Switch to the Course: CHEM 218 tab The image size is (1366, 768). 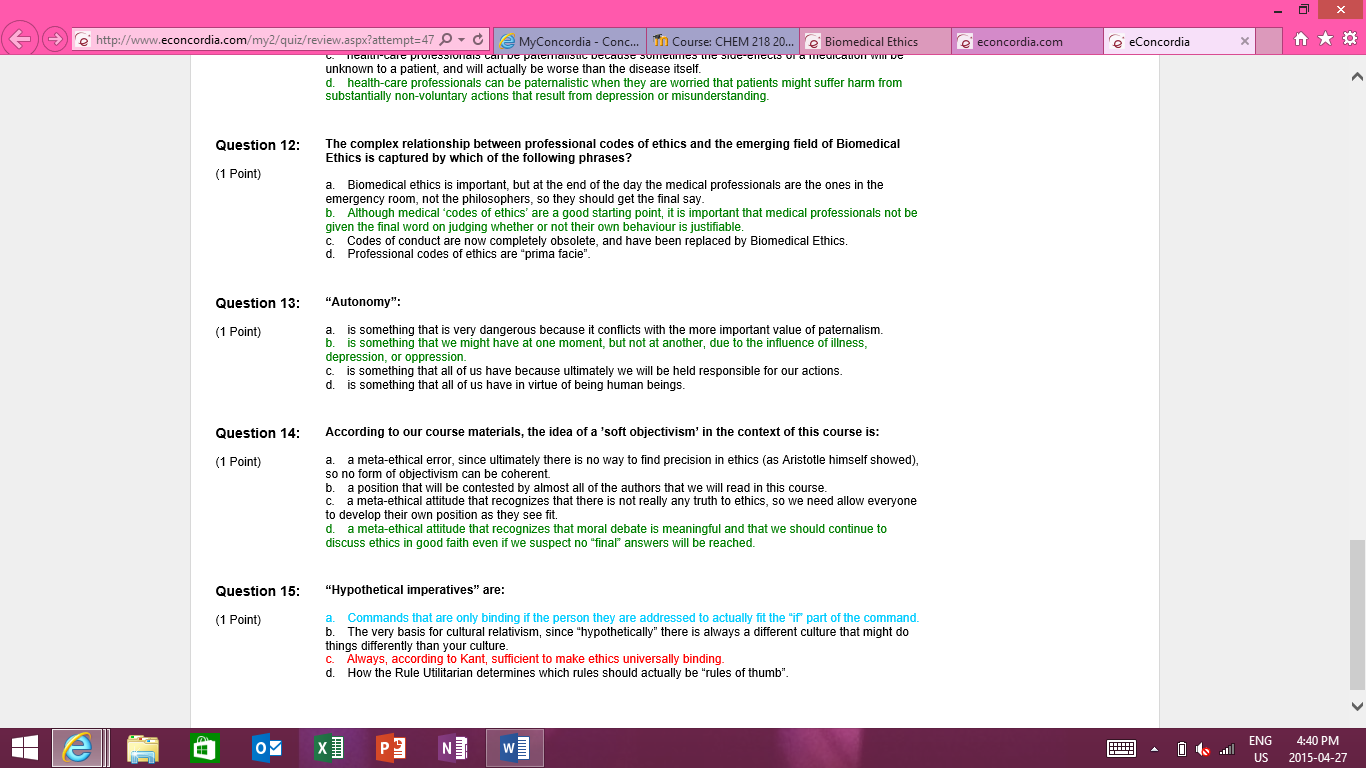coord(724,42)
